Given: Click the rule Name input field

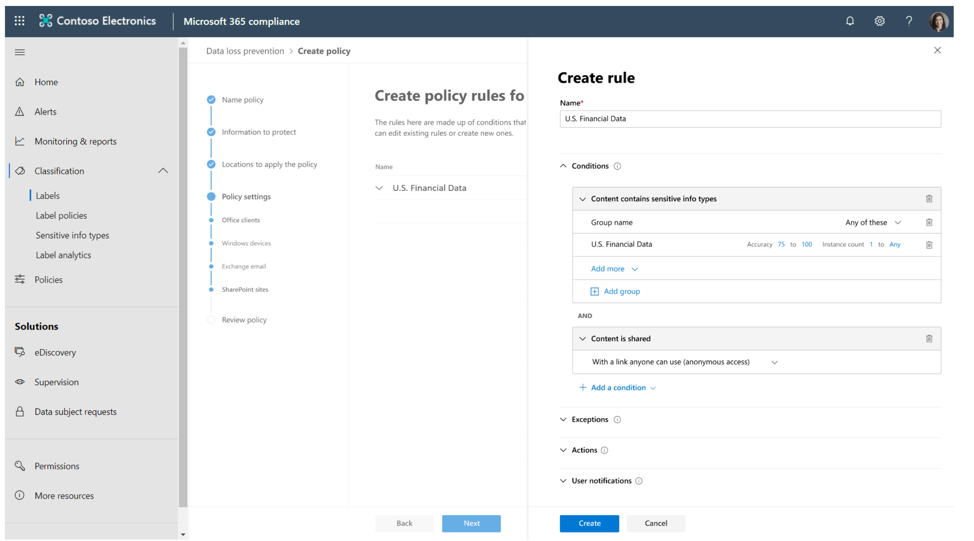Looking at the screenshot, I should click(x=750, y=119).
